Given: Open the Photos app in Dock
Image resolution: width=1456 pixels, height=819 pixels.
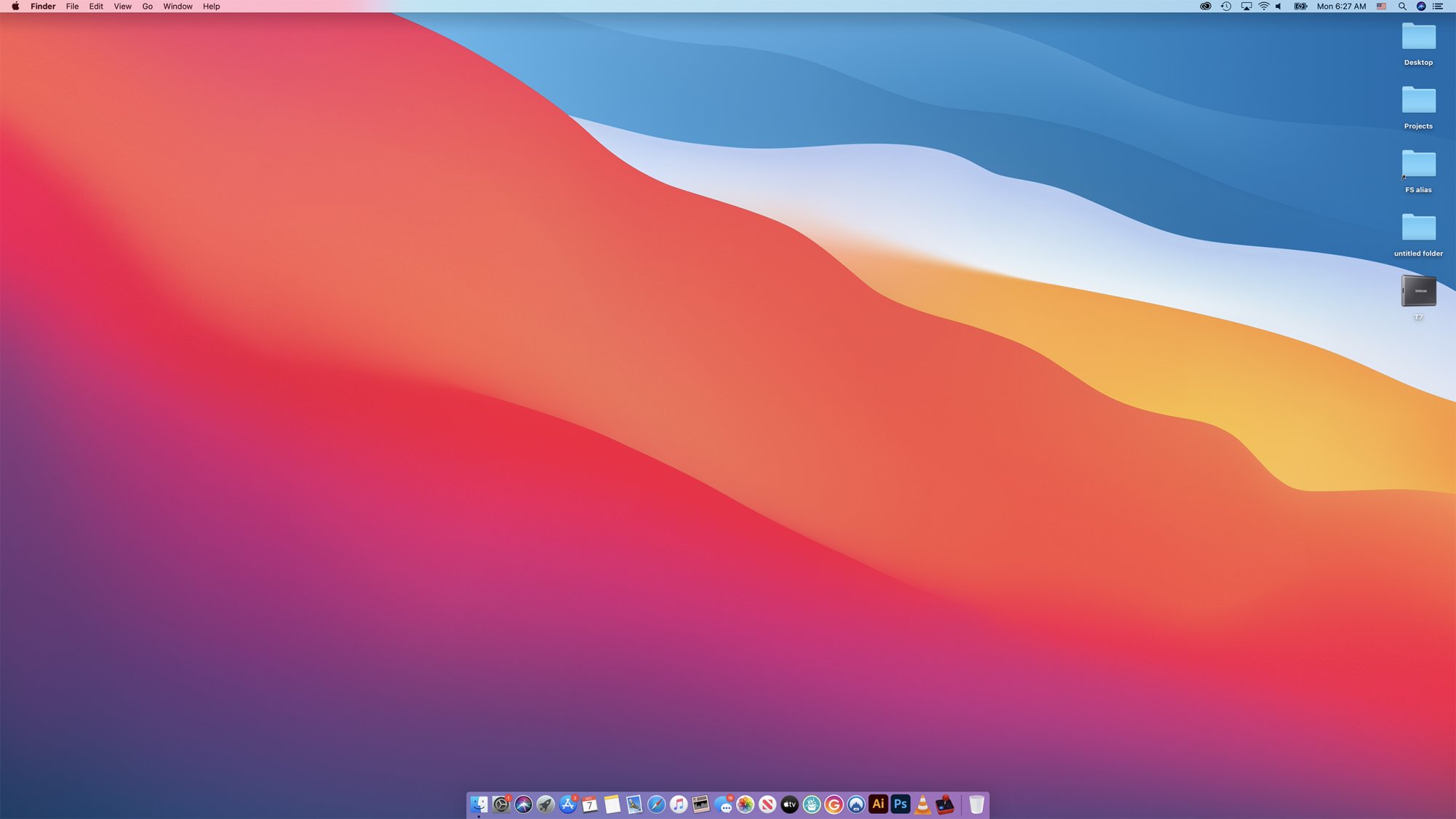Looking at the screenshot, I should pos(745,804).
